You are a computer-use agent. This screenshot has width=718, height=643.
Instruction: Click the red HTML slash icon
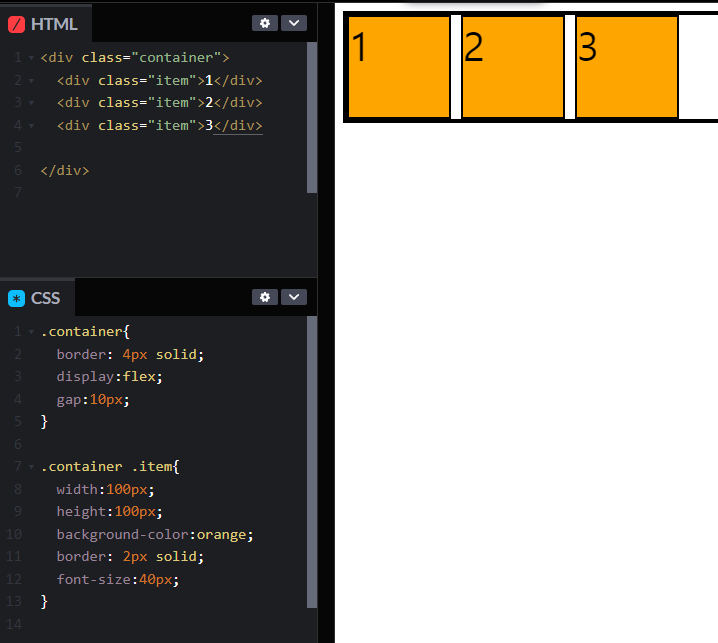click(16, 24)
